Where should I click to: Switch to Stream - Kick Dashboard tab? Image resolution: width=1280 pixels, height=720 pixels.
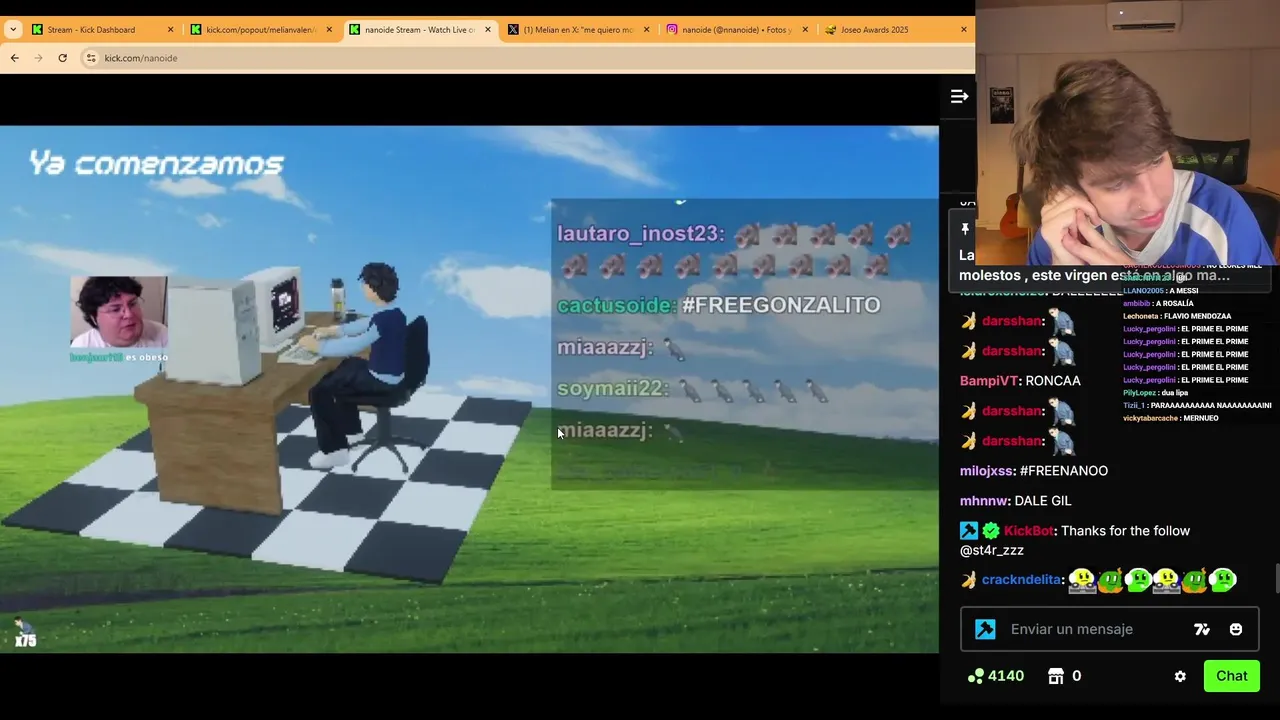tap(102, 29)
